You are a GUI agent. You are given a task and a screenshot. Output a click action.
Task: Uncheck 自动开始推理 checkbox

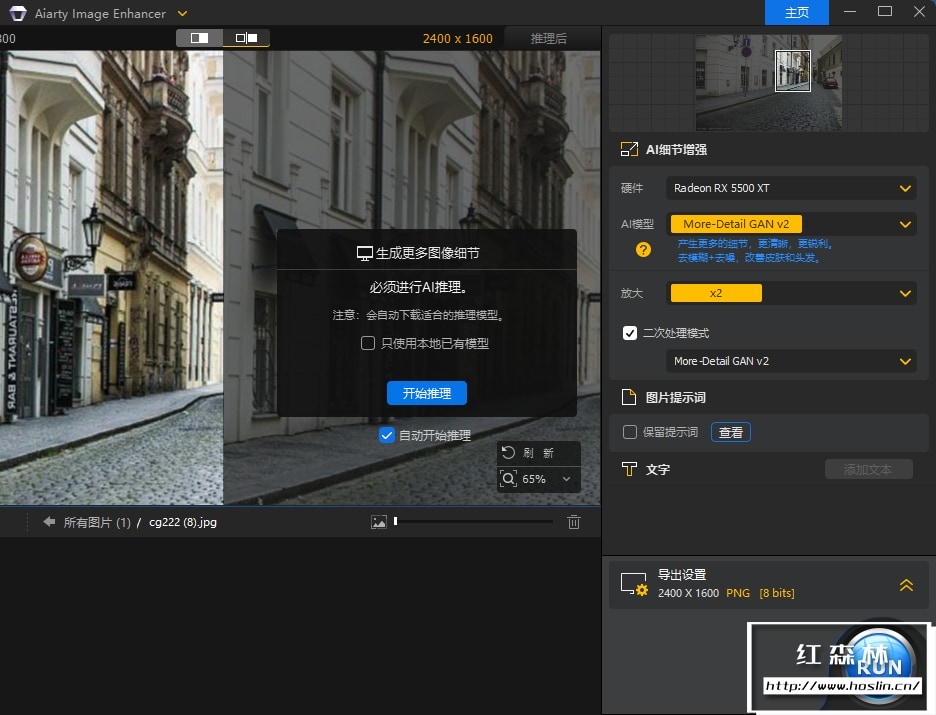click(x=387, y=435)
